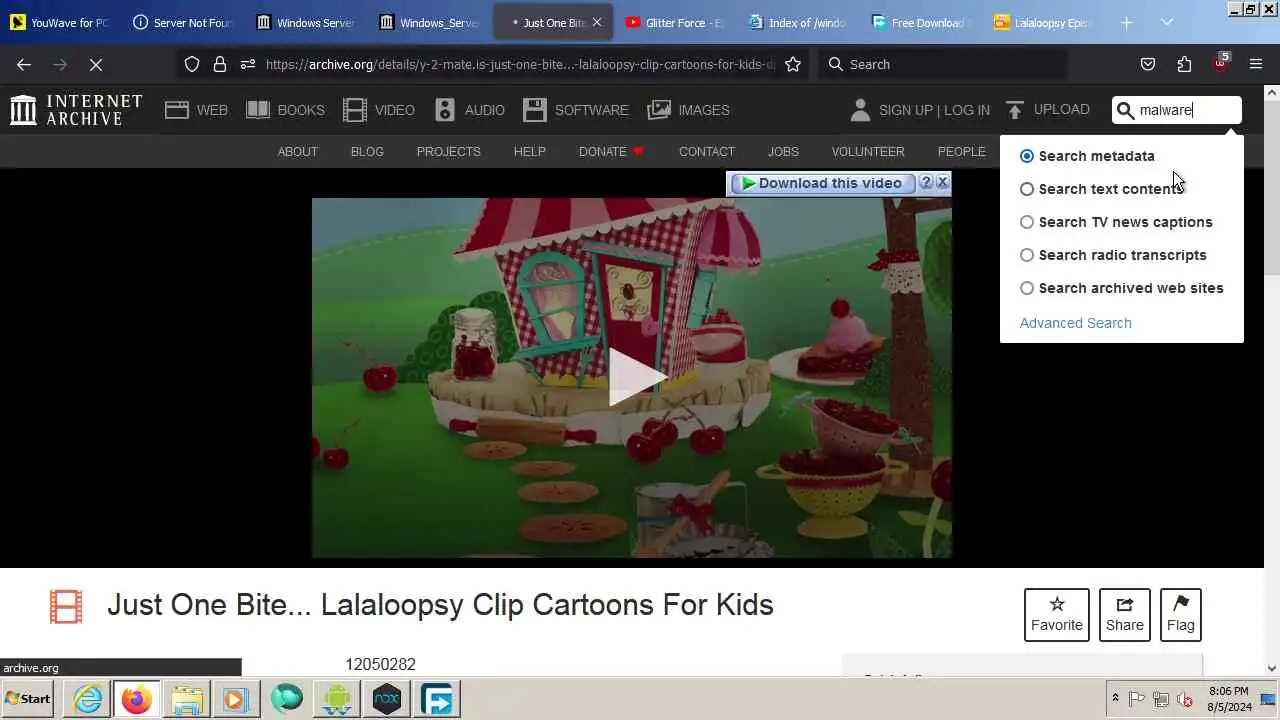The width and height of the screenshot is (1280, 720).
Task: Click the tracking protection shield icon
Action: pyautogui.click(x=192, y=64)
